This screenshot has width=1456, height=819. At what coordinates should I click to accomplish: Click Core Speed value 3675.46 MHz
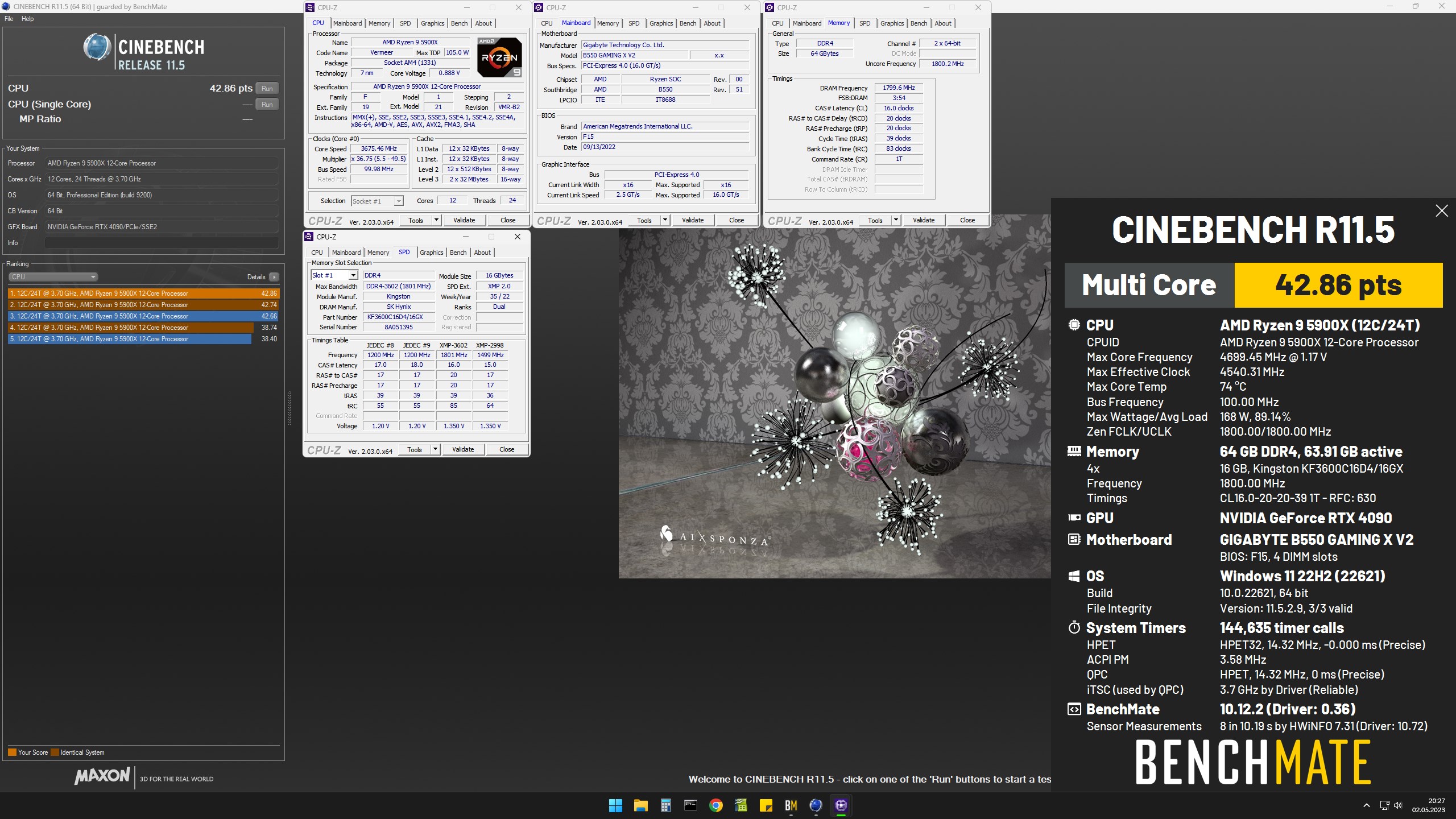(x=379, y=149)
